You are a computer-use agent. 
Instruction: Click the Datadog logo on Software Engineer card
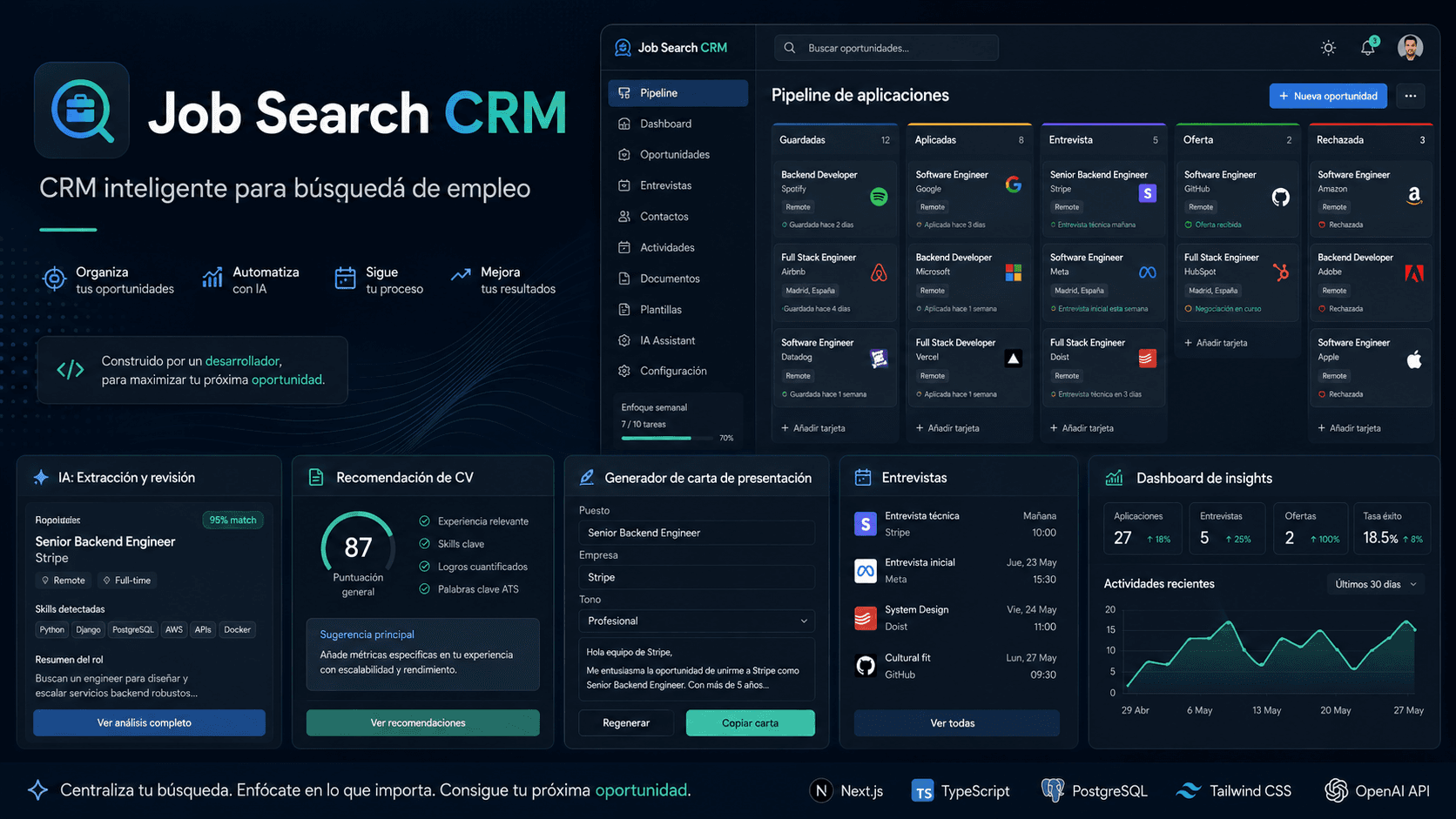point(879,359)
